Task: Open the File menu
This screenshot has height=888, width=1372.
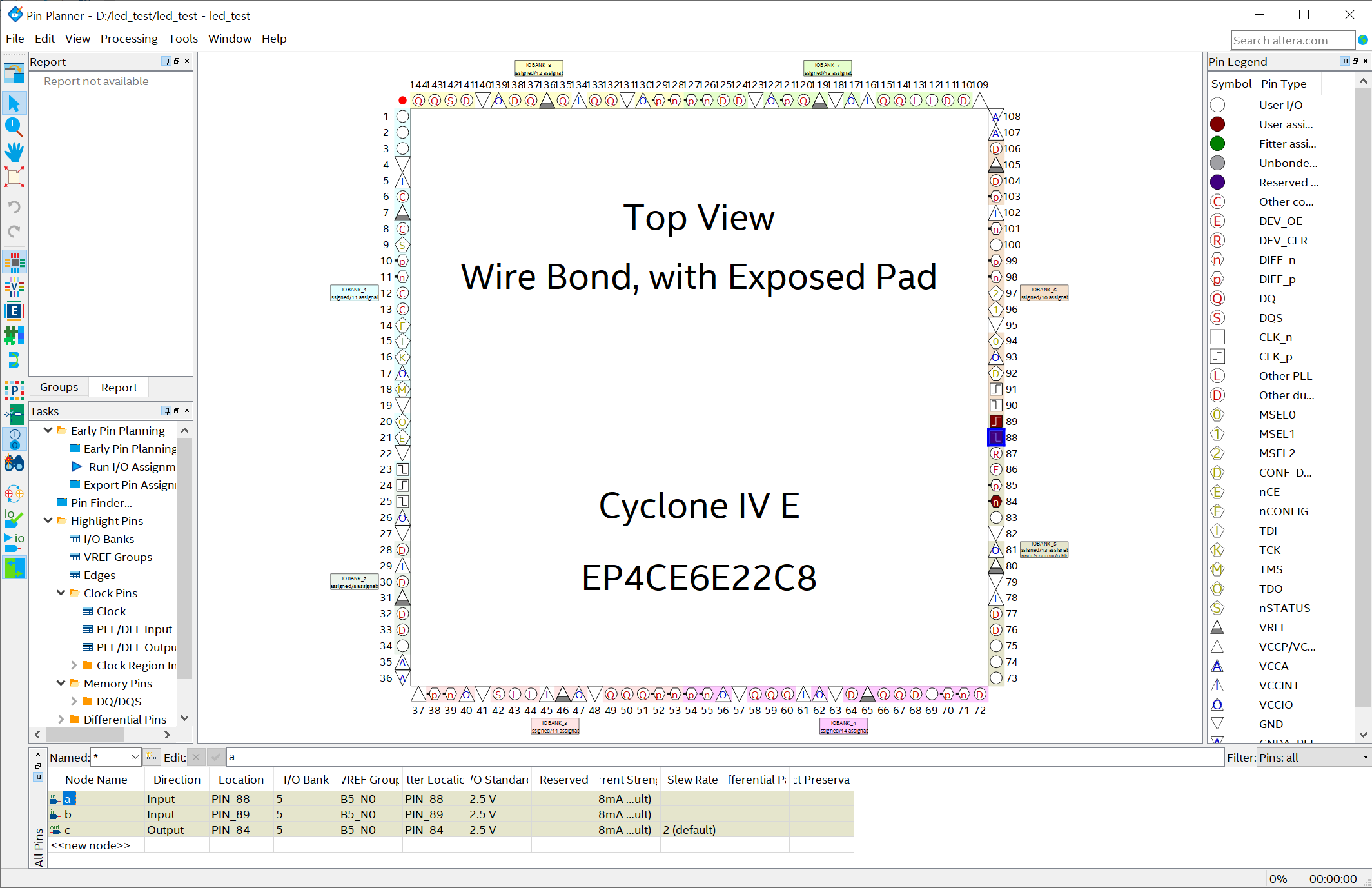Action: click(x=15, y=39)
